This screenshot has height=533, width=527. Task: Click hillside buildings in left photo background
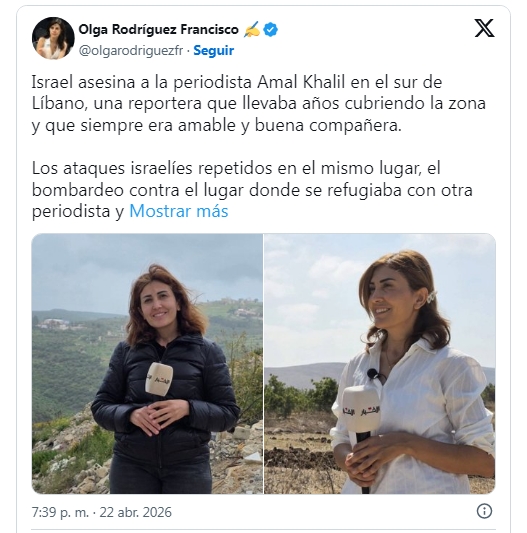coord(54,324)
